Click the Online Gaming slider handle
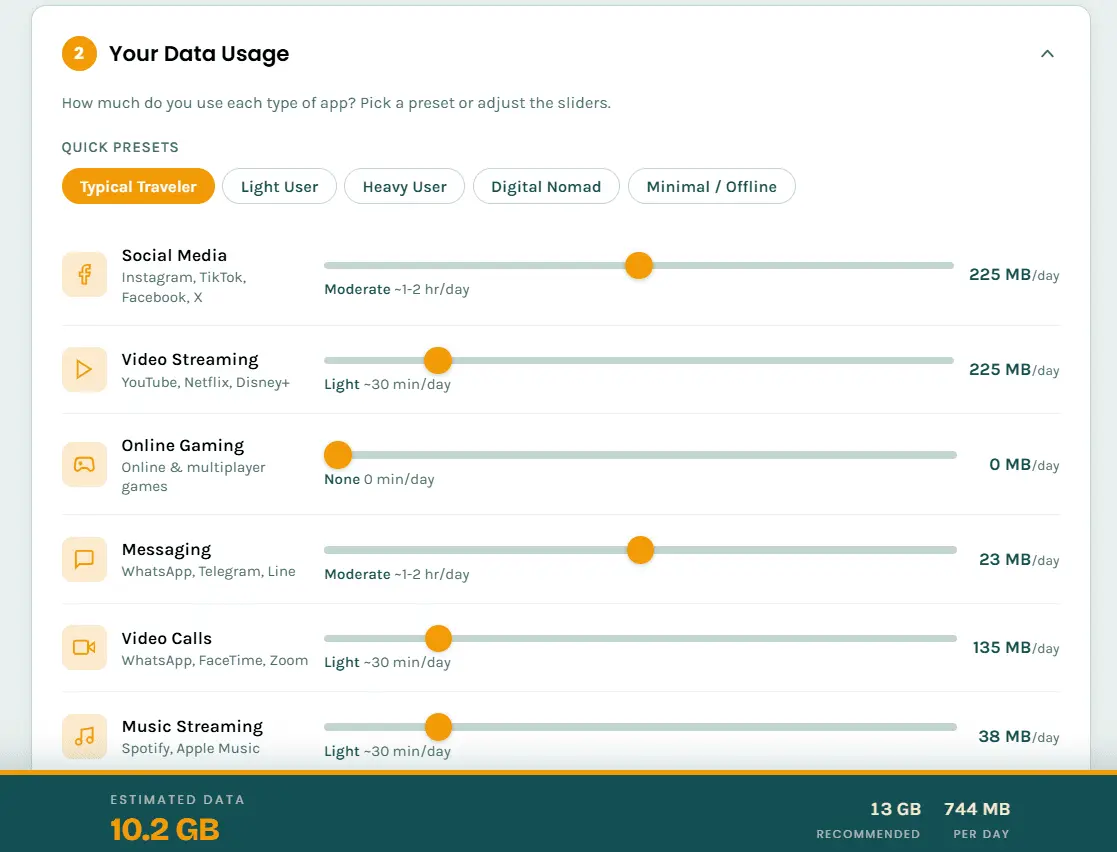This screenshot has width=1117, height=852. pos(338,455)
